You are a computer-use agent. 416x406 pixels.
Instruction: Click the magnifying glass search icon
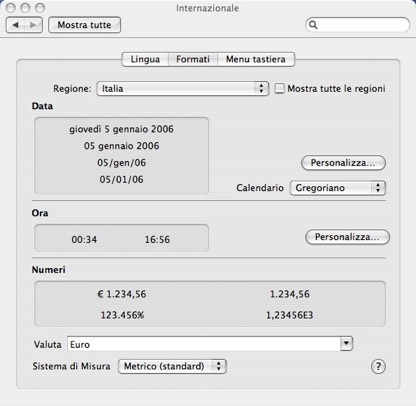click(313, 25)
